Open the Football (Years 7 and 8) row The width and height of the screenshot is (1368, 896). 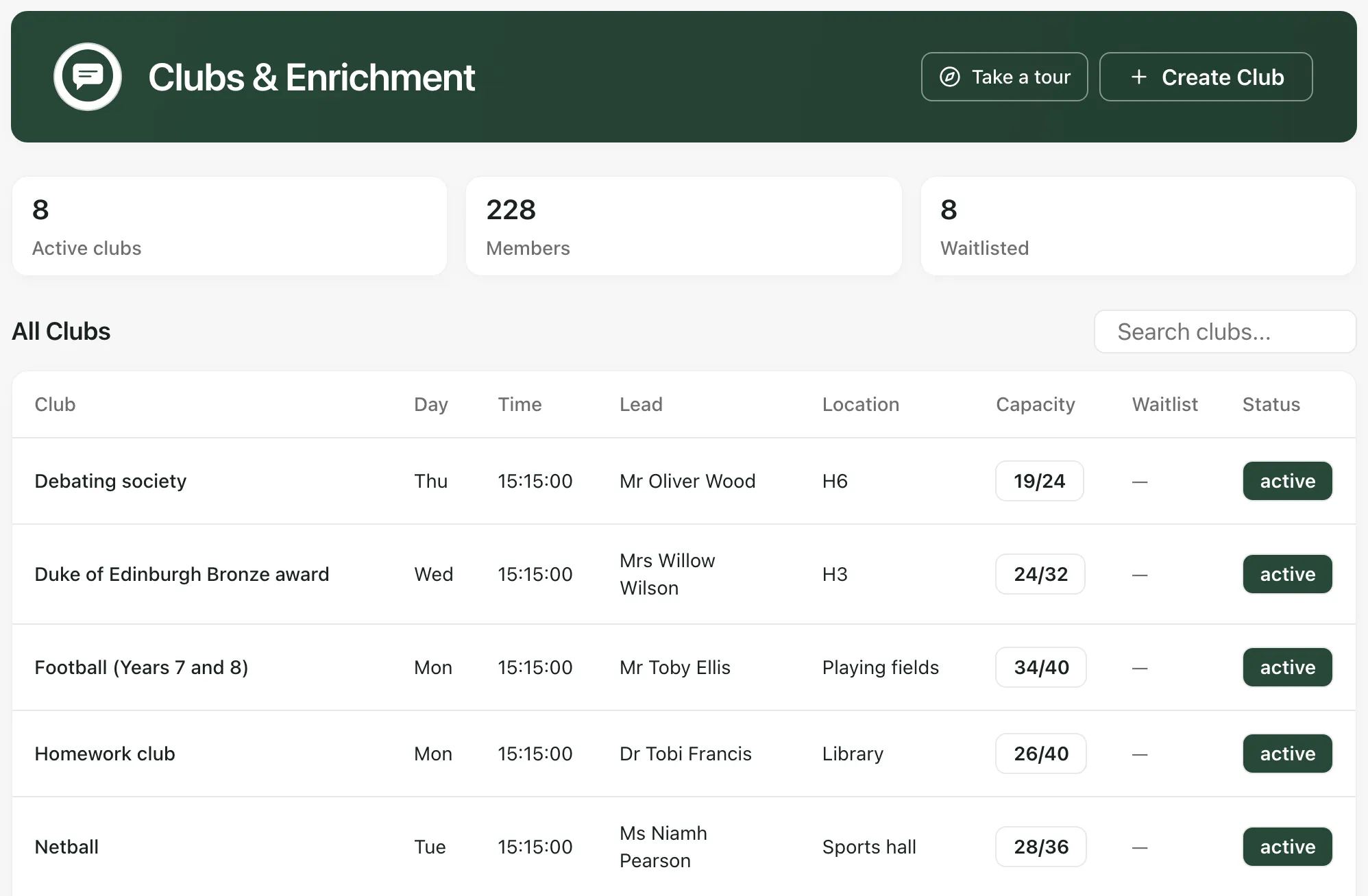pyautogui.click(x=683, y=667)
